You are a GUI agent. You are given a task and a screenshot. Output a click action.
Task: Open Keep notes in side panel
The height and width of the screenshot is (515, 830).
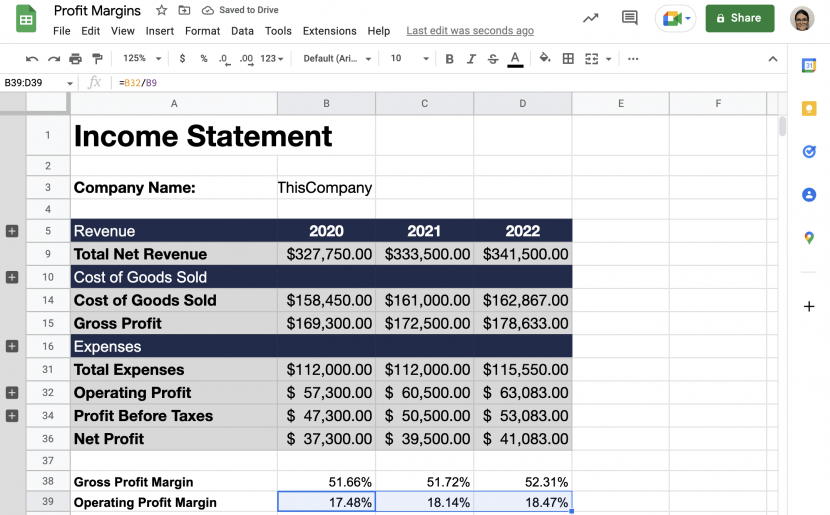point(809,109)
